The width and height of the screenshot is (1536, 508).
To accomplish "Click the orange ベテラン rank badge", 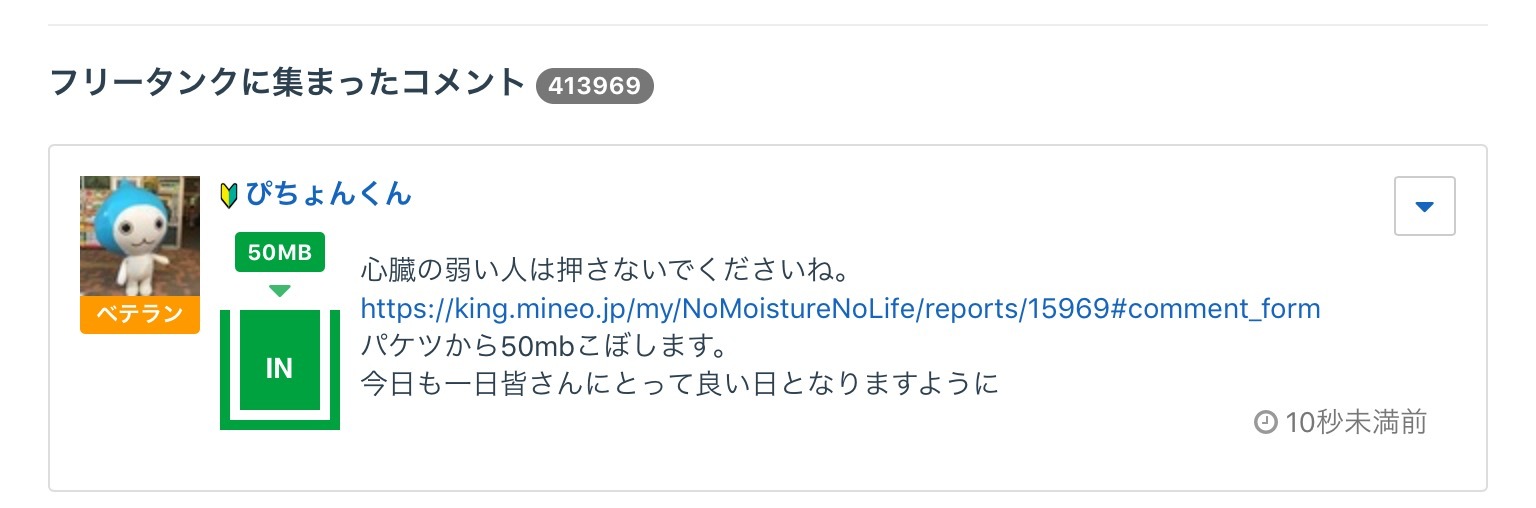I will 140,314.
